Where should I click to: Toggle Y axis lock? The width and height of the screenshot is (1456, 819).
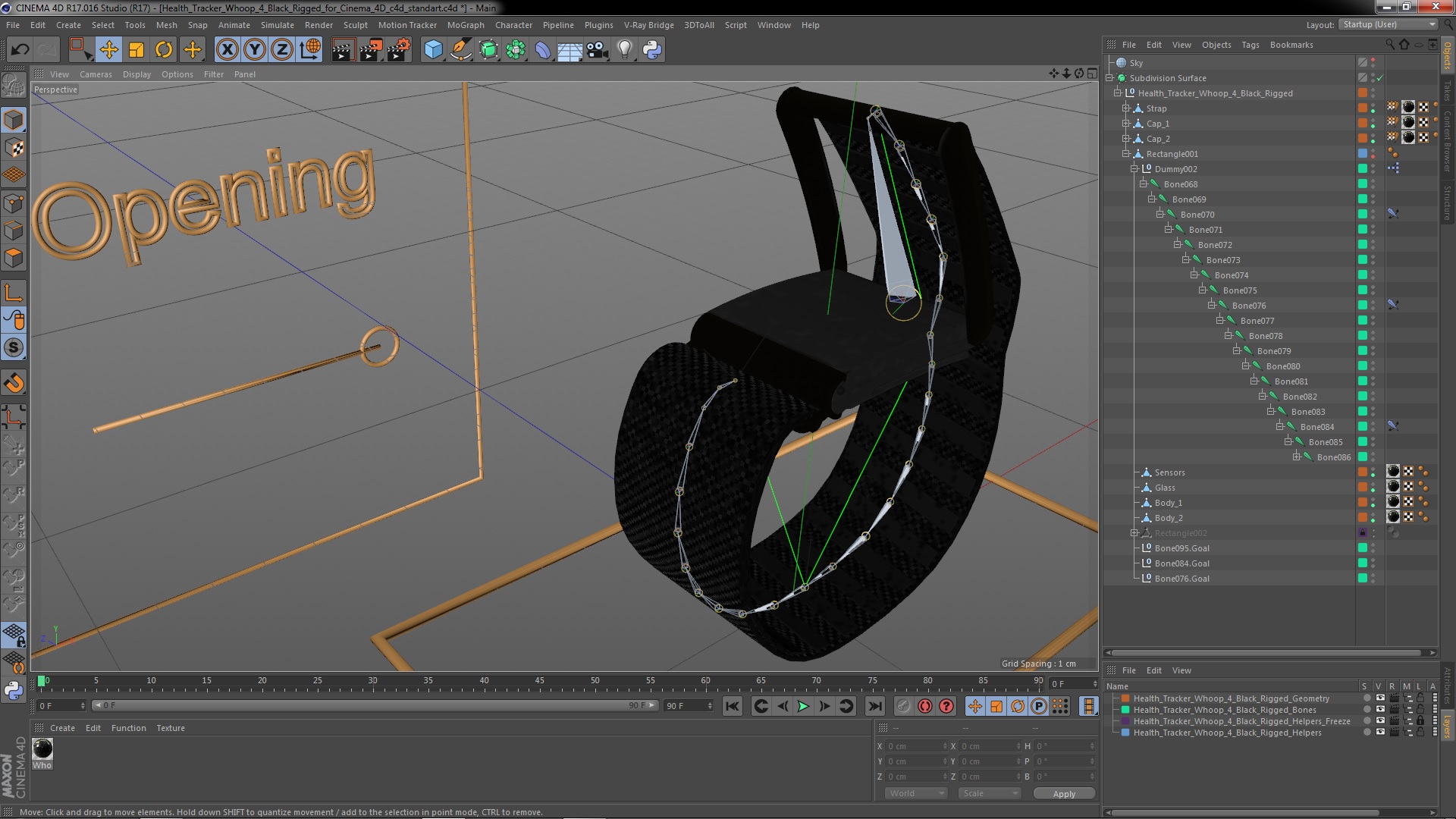(x=255, y=50)
